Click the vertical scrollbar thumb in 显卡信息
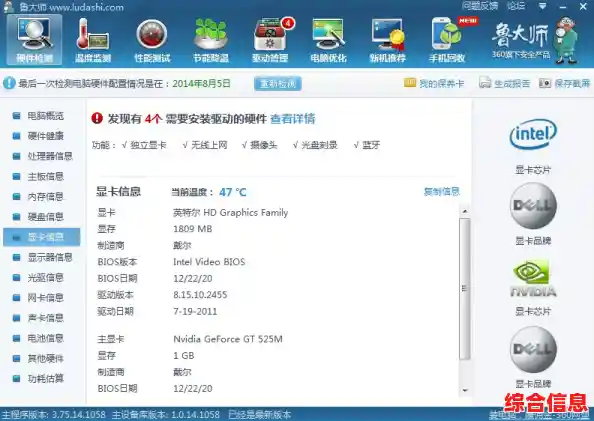Image resolution: width=594 pixels, height=421 pixels. [465, 289]
